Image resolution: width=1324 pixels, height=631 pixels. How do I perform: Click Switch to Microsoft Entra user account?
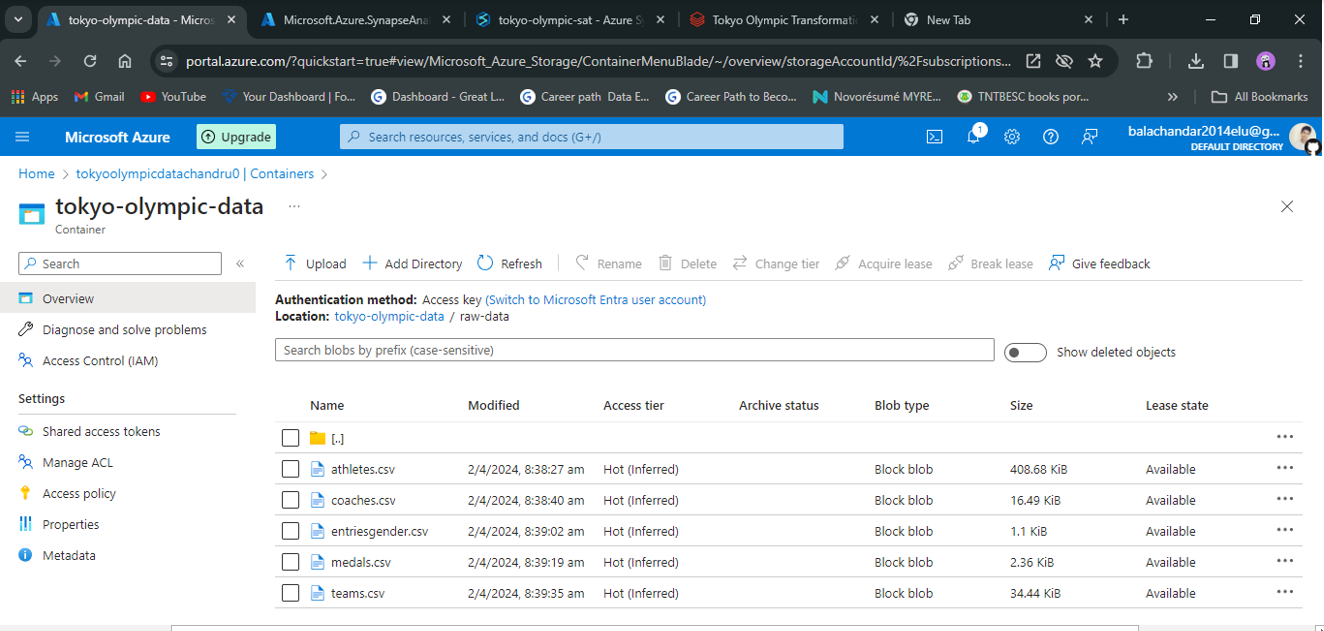pos(596,299)
